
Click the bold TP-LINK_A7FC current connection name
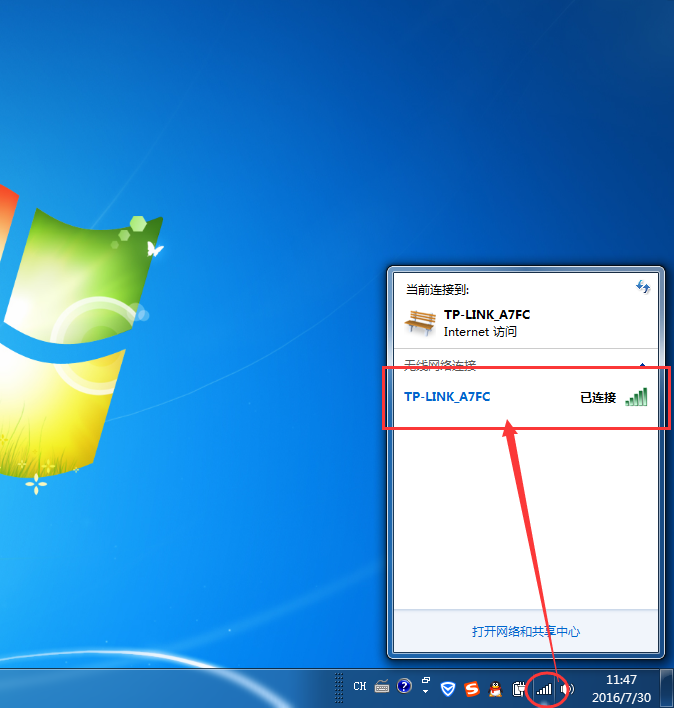(487, 315)
